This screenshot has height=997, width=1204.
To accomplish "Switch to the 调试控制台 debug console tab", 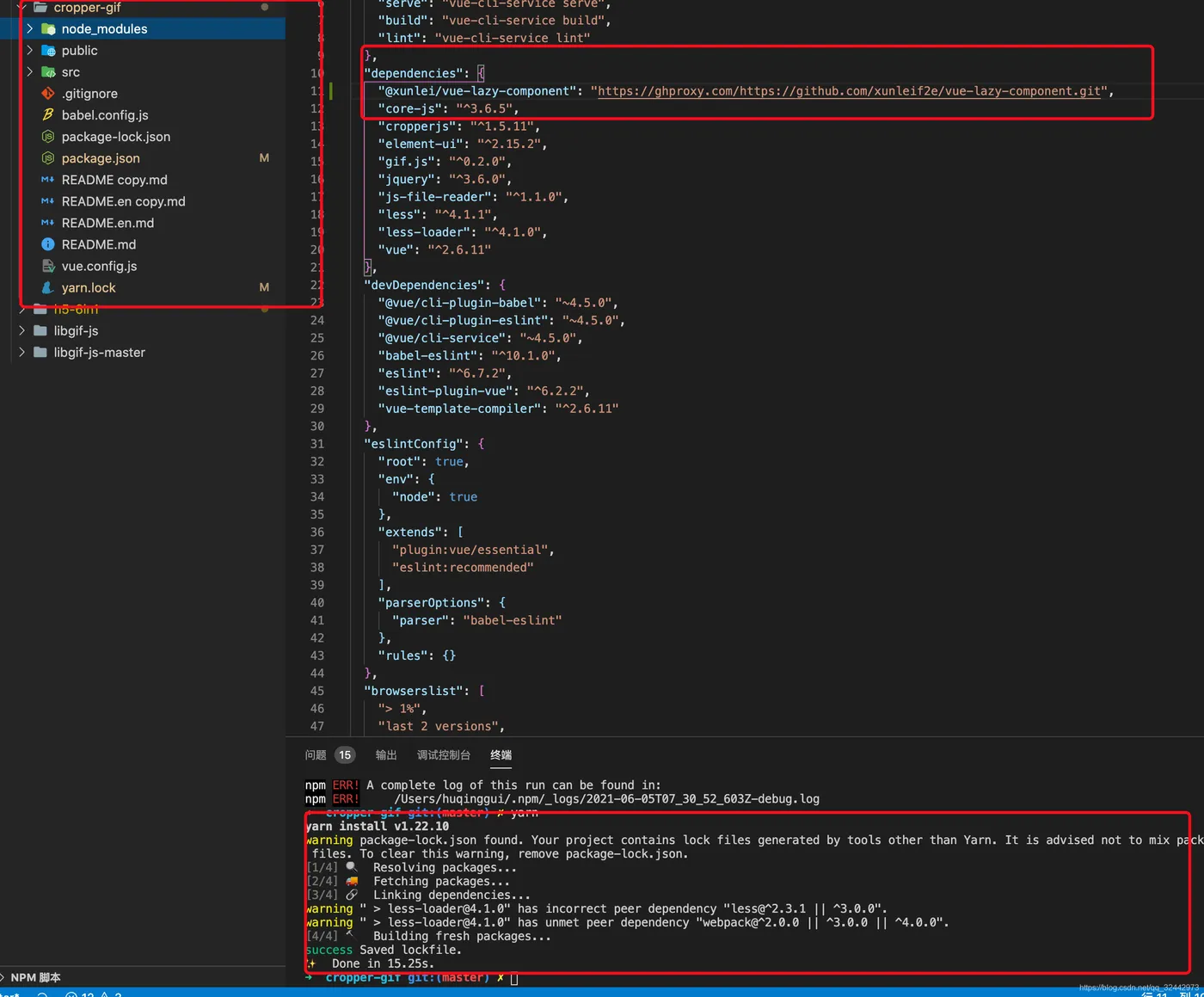I will pyautogui.click(x=444, y=755).
